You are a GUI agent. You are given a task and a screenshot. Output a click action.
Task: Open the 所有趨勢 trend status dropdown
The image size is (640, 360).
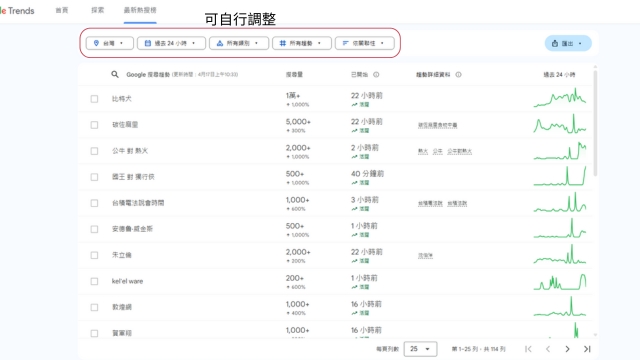click(x=302, y=43)
